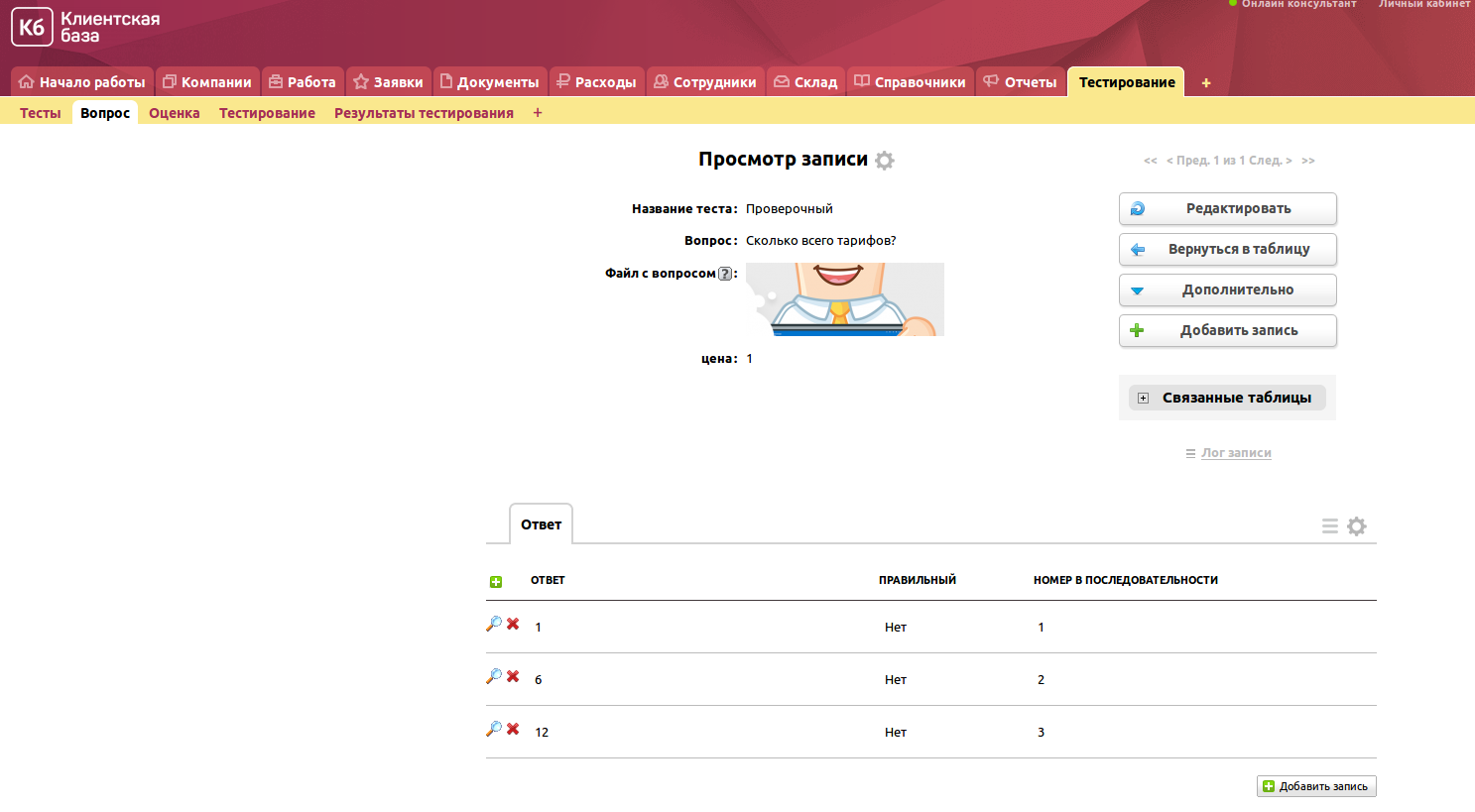Open the Дополнительно dropdown

[x=1227, y=290]
